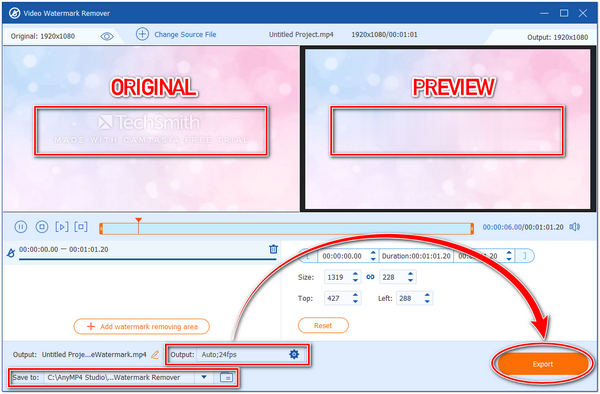Click the orange playhead marker on timeline

[139, 221]
